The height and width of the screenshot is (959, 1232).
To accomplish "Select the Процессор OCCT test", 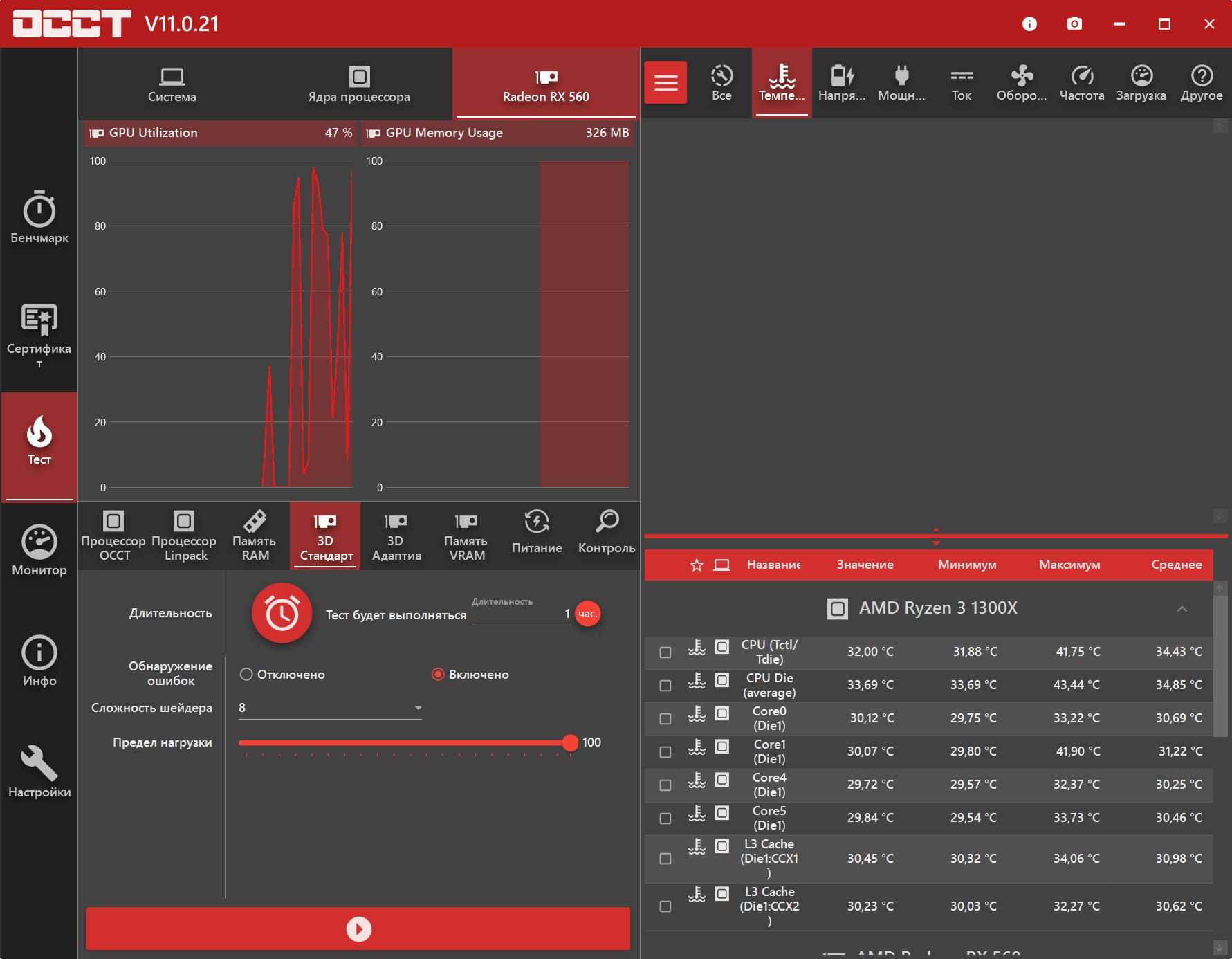I will [114, 536].
